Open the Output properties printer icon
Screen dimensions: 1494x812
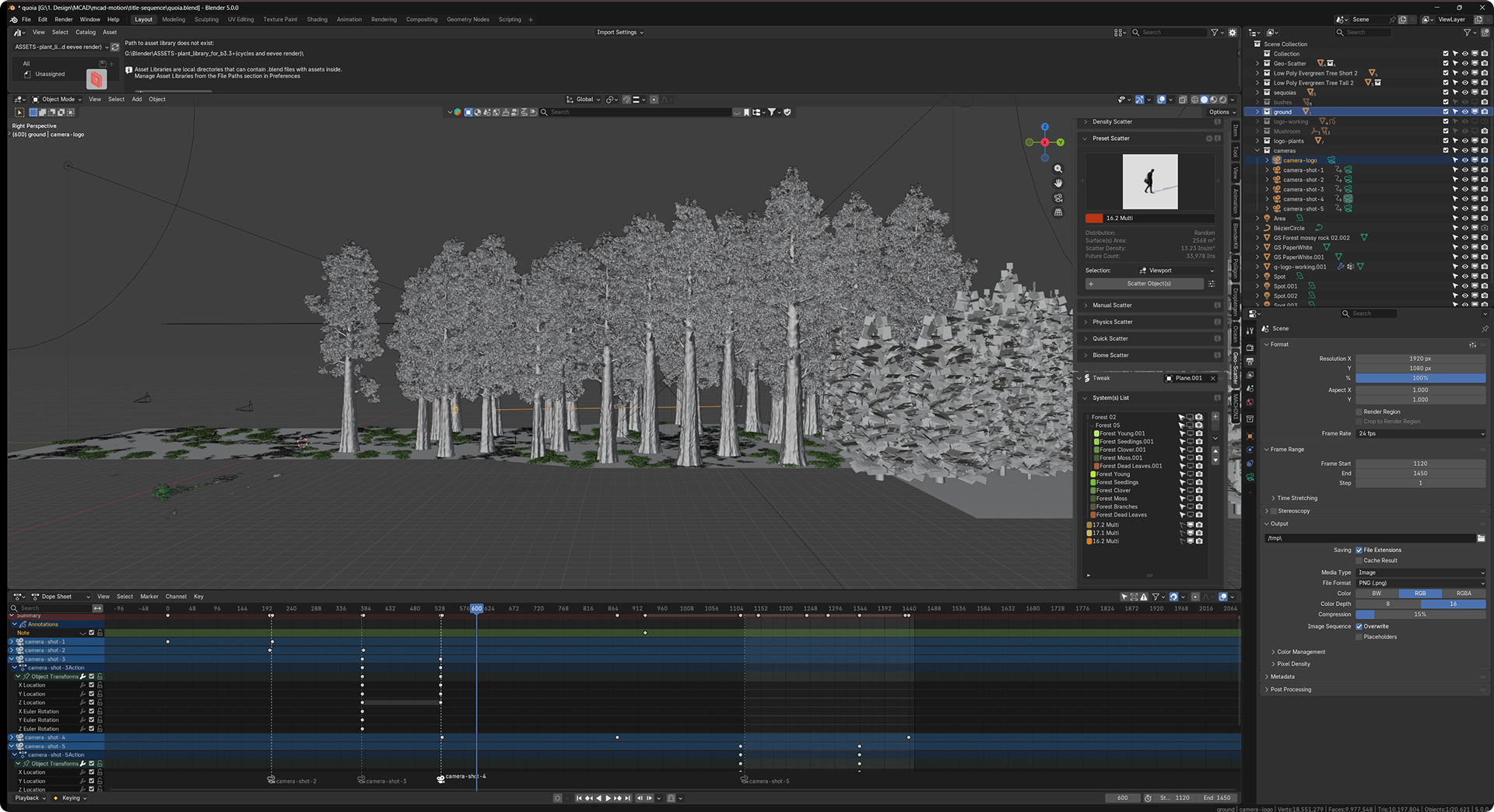point(1250,362)
